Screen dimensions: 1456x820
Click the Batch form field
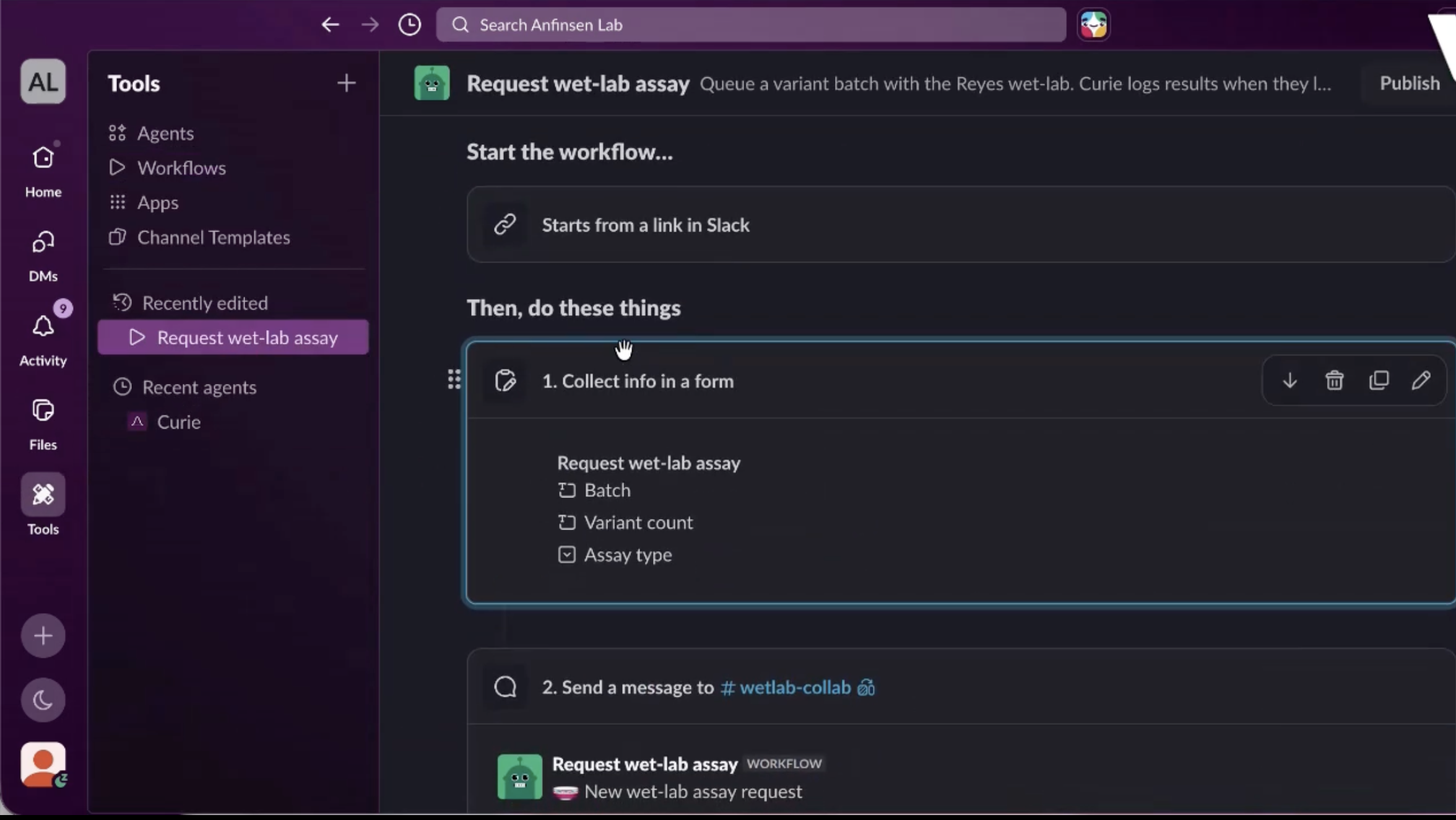[x=594, y=490]
